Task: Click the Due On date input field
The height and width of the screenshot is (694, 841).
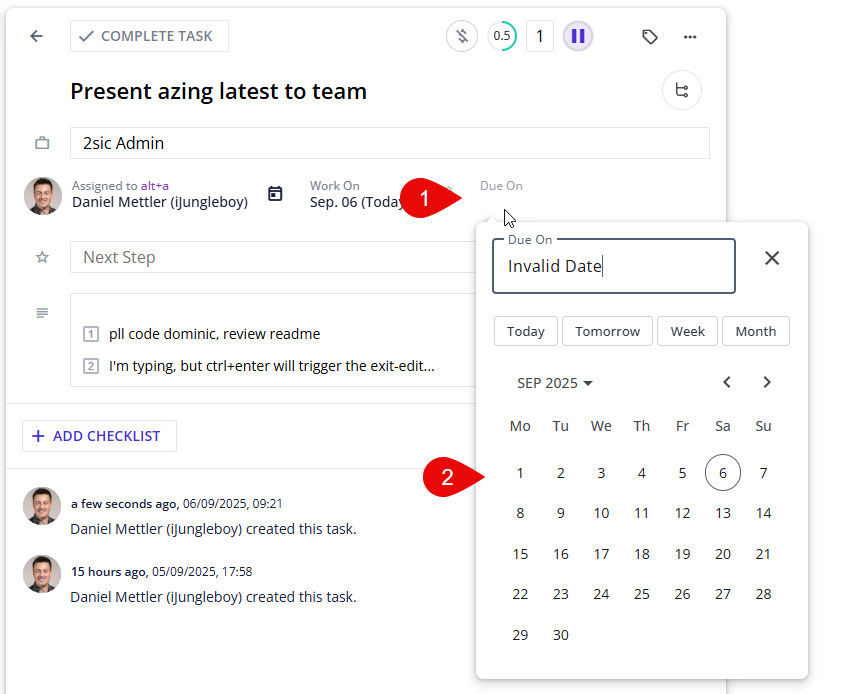Action: click(614, 266)
